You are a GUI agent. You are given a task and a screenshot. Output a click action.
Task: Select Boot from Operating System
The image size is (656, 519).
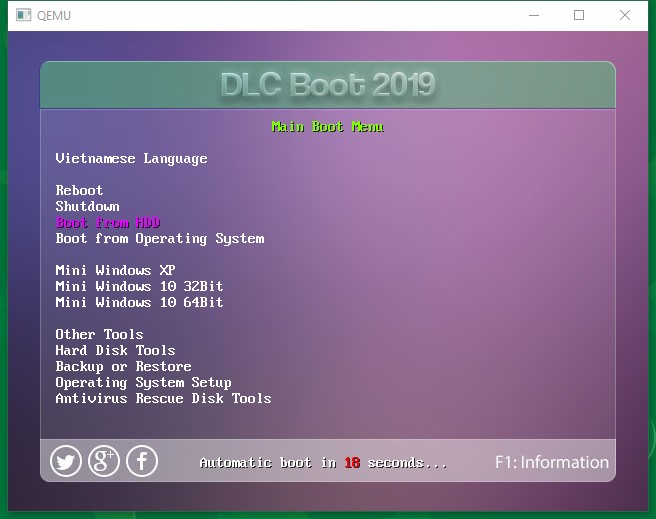(160, 239)
